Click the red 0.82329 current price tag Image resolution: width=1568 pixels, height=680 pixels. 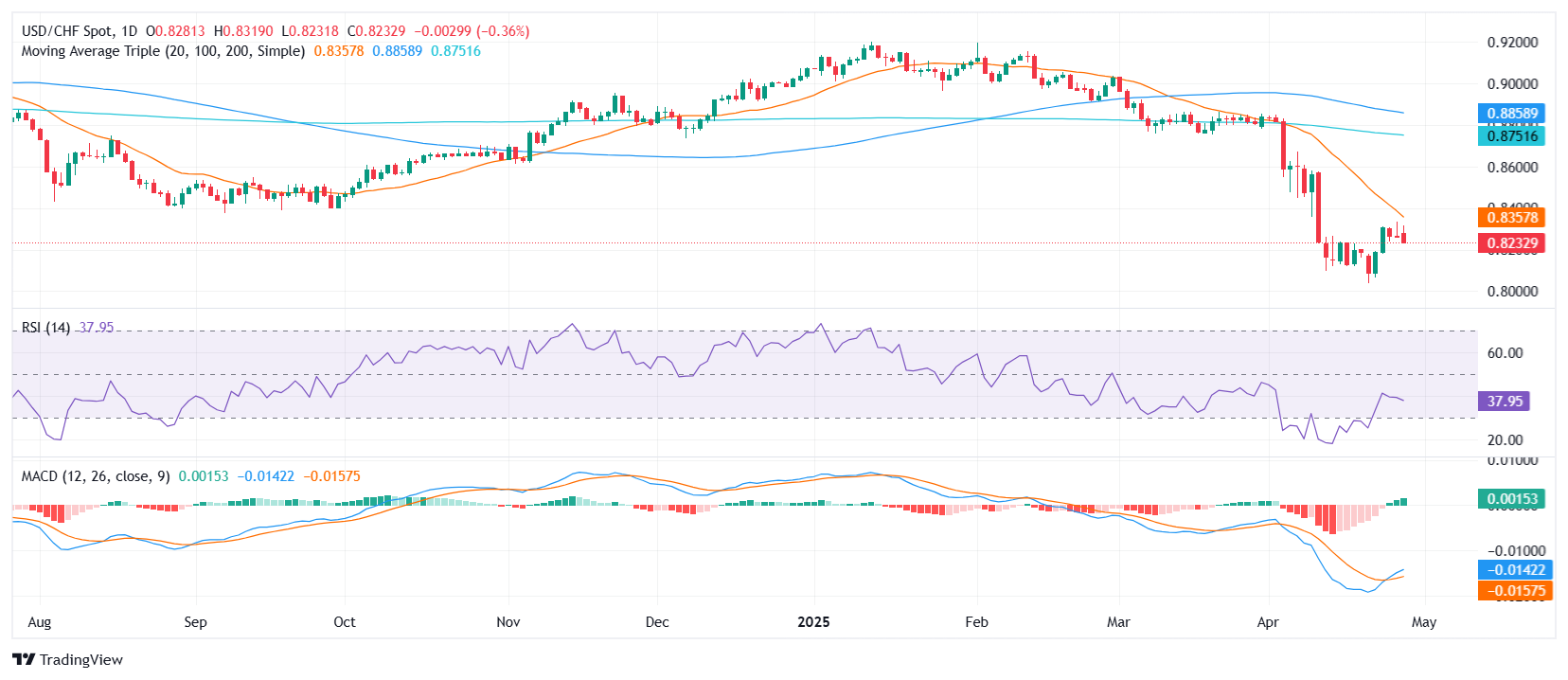1511,243
